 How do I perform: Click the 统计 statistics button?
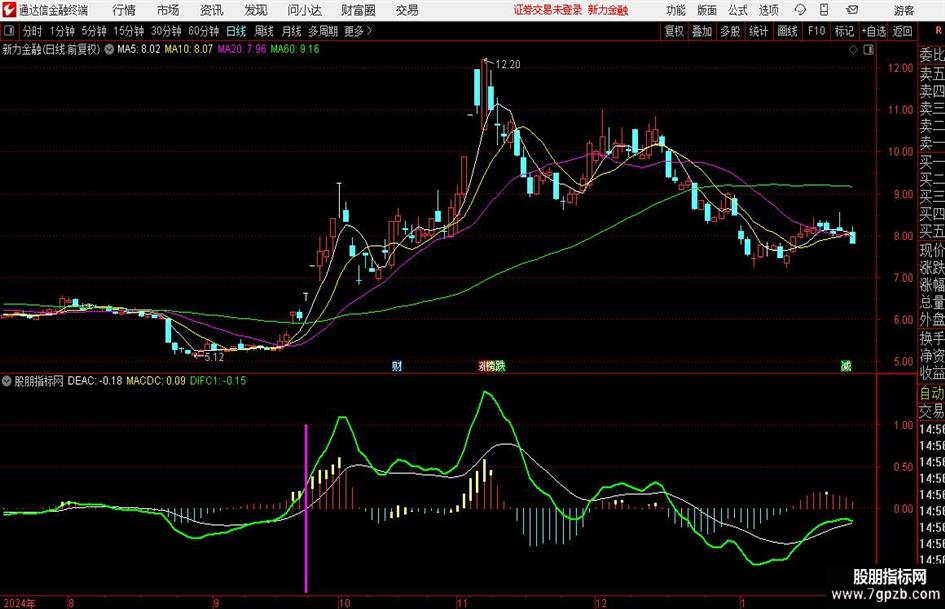tap(758, 31)
